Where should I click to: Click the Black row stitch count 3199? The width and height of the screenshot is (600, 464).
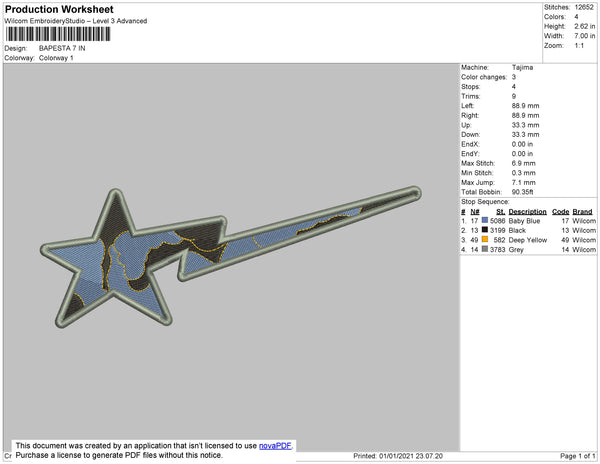pyautogui.click(x=497, y=231)
